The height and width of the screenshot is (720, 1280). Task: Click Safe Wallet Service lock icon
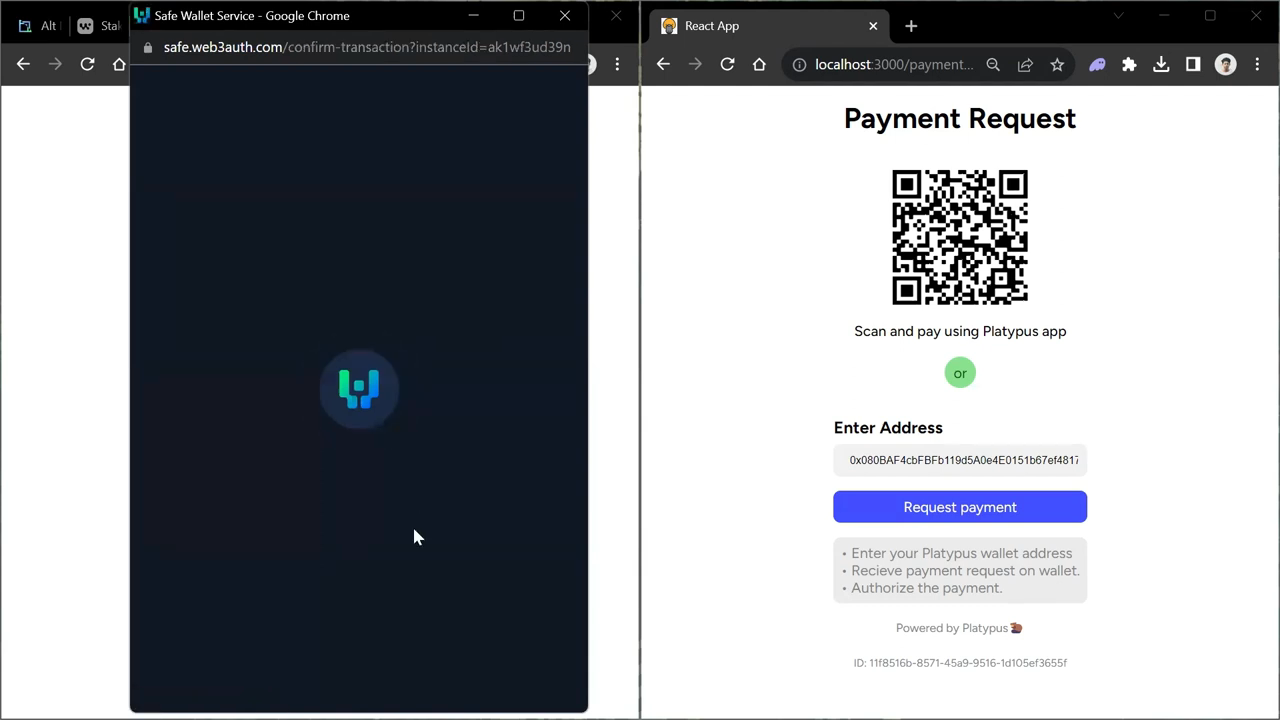[148, 47]
